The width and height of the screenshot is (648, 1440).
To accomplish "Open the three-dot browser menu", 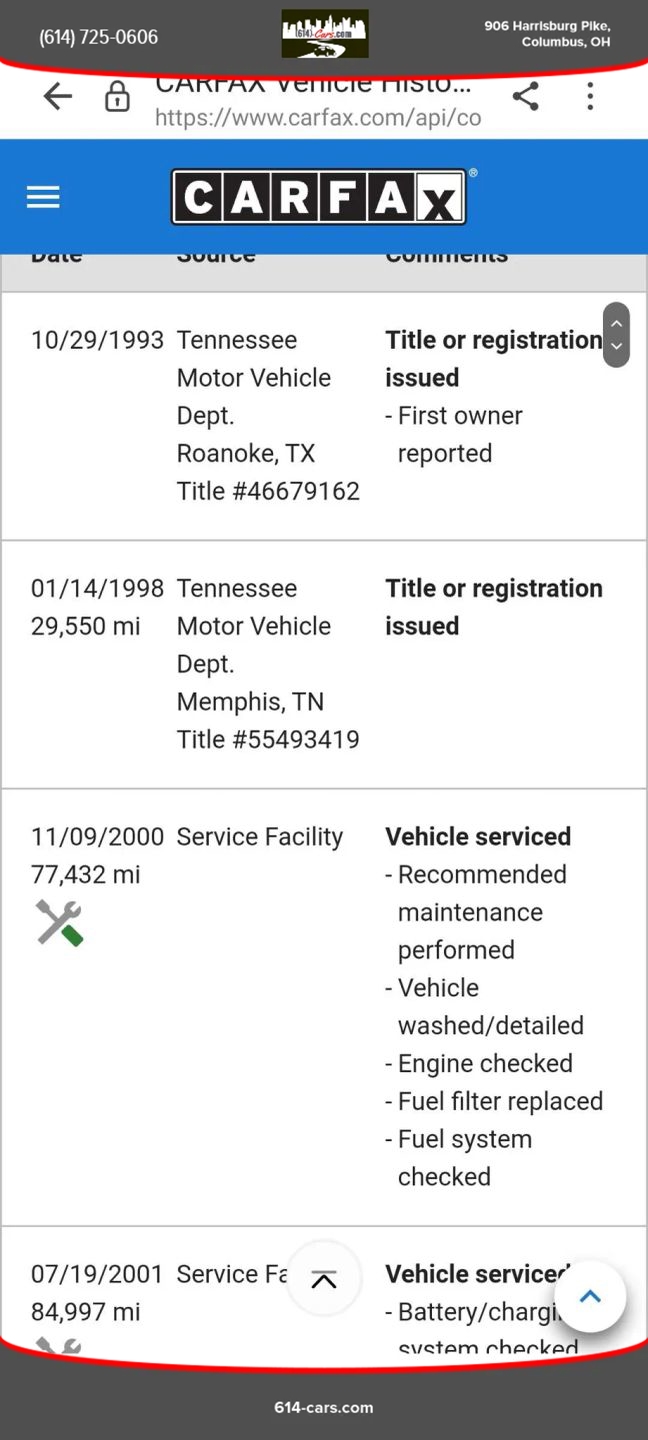I will point(590,96).
